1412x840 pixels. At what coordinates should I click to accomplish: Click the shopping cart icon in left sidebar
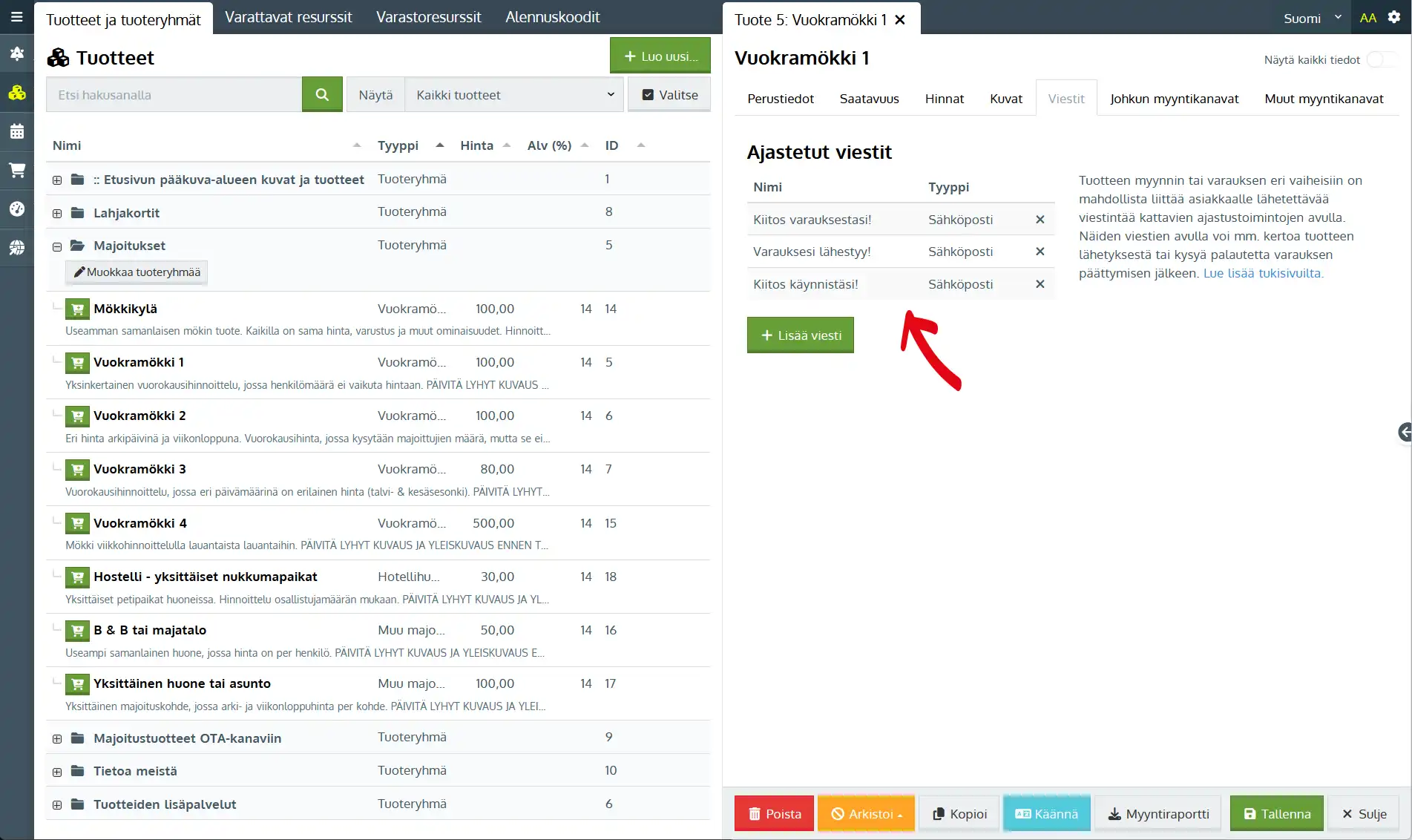[16, 170]
